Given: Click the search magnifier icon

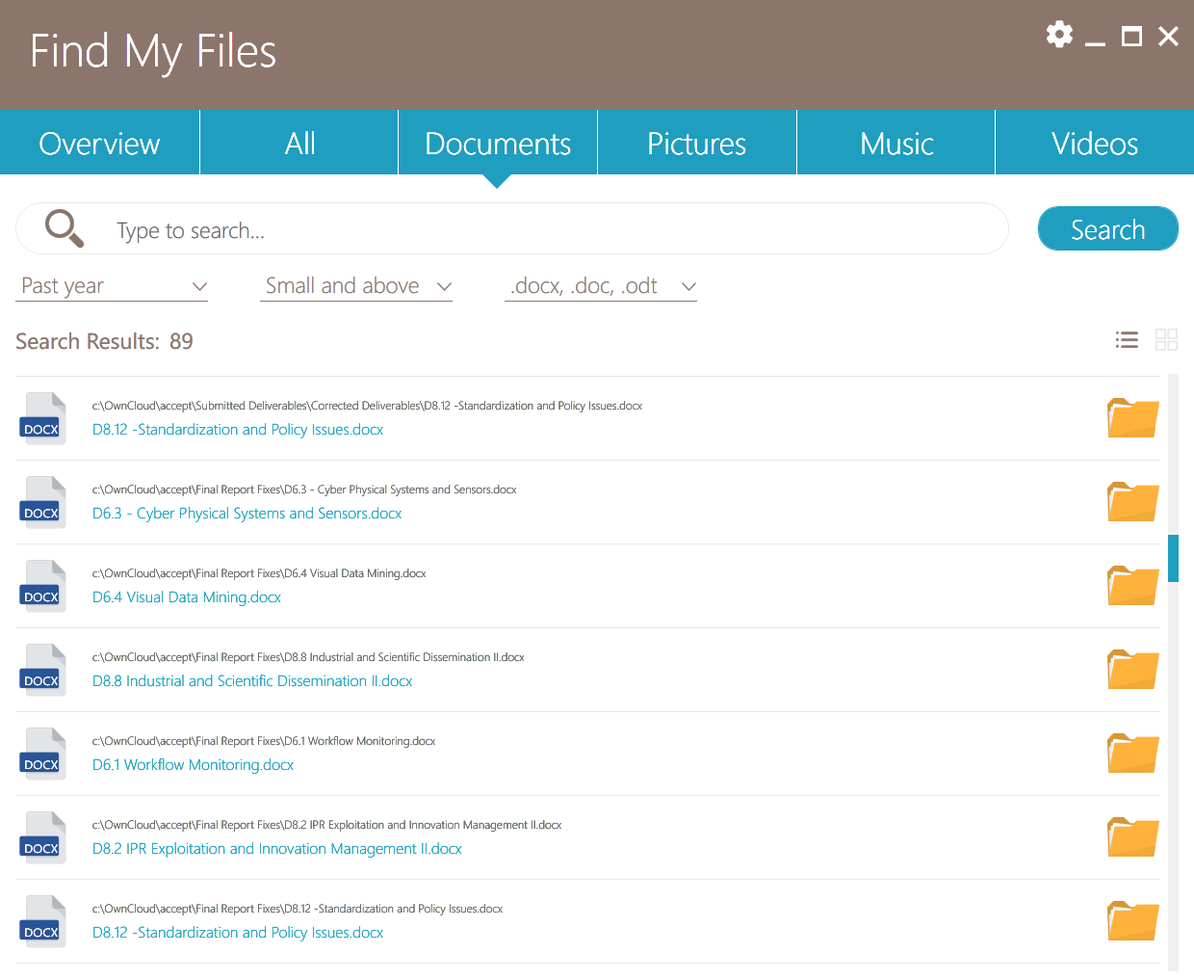Looking at the screenshot, I should tap(63, 228).
